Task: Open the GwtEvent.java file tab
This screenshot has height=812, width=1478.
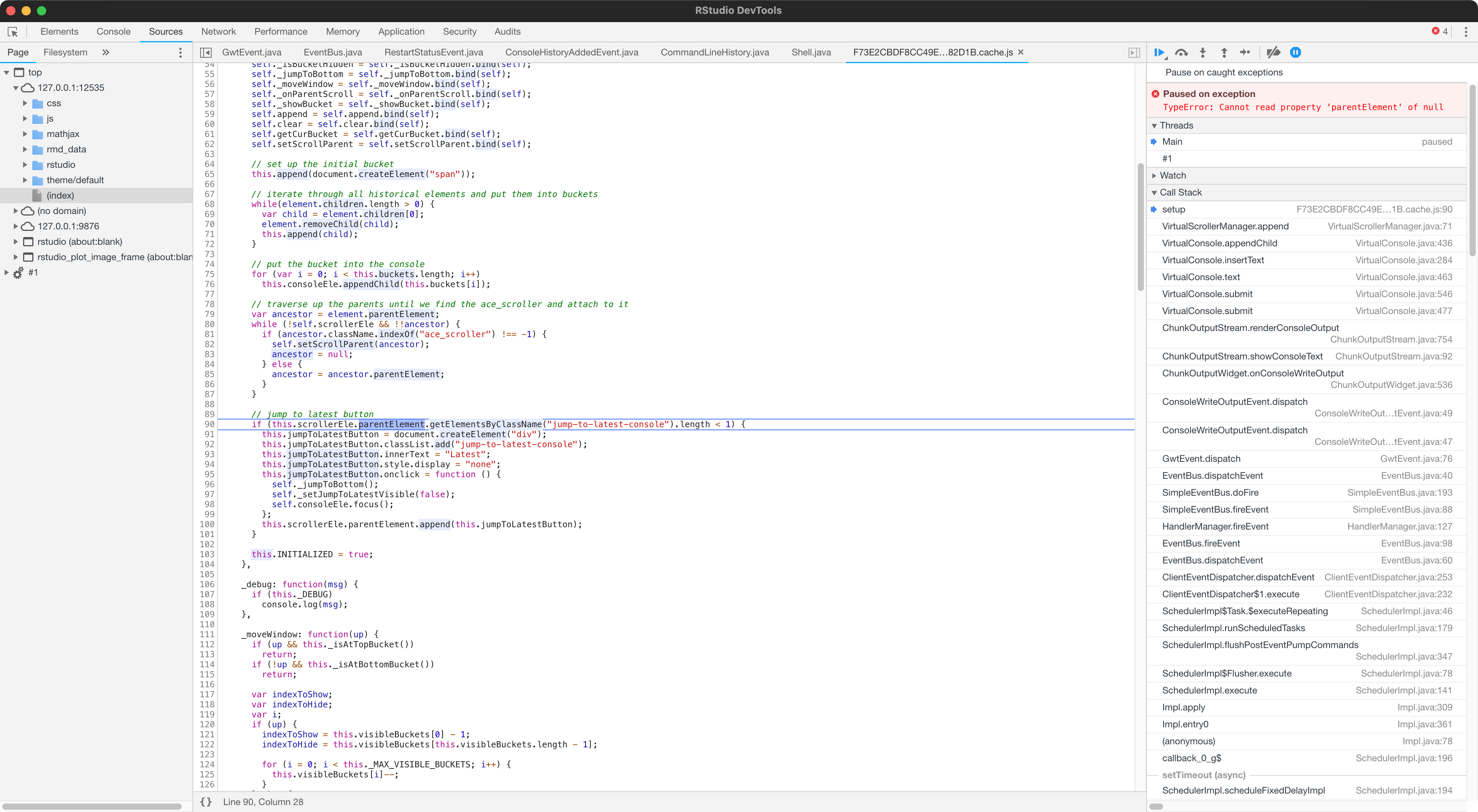Action: coord(251,52)
